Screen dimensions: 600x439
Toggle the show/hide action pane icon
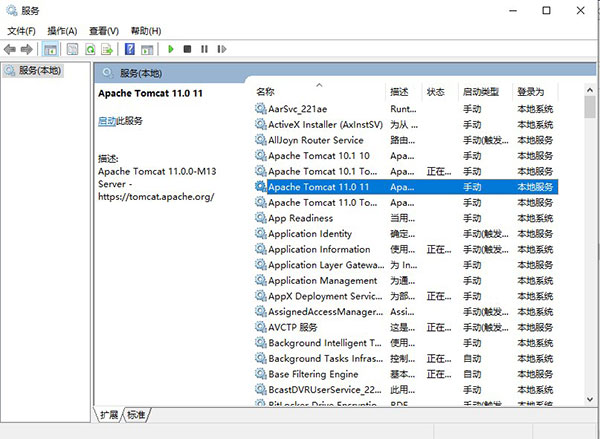pos(147,49)
